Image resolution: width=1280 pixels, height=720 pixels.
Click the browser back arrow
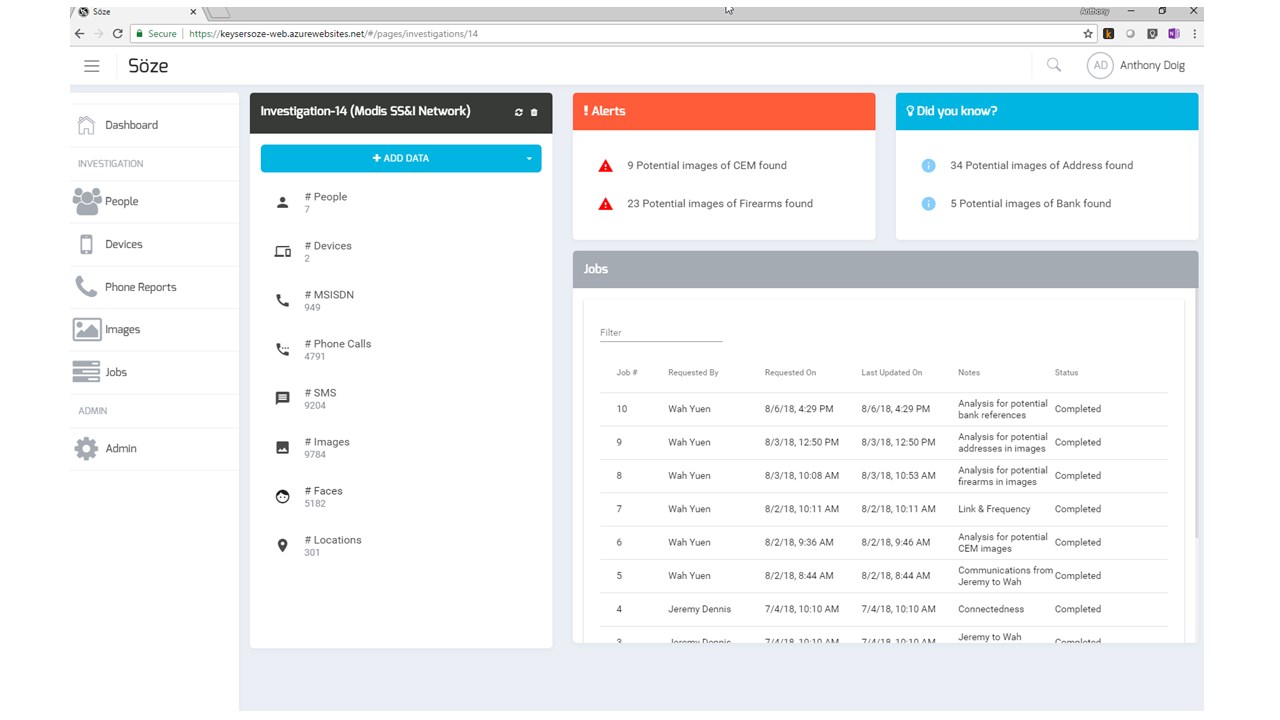coord(80,34)
